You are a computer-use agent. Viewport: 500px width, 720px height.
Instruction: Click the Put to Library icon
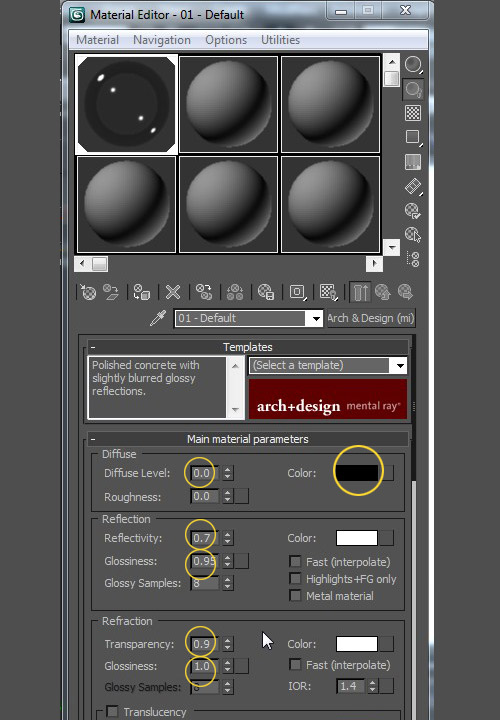point(266,292)
